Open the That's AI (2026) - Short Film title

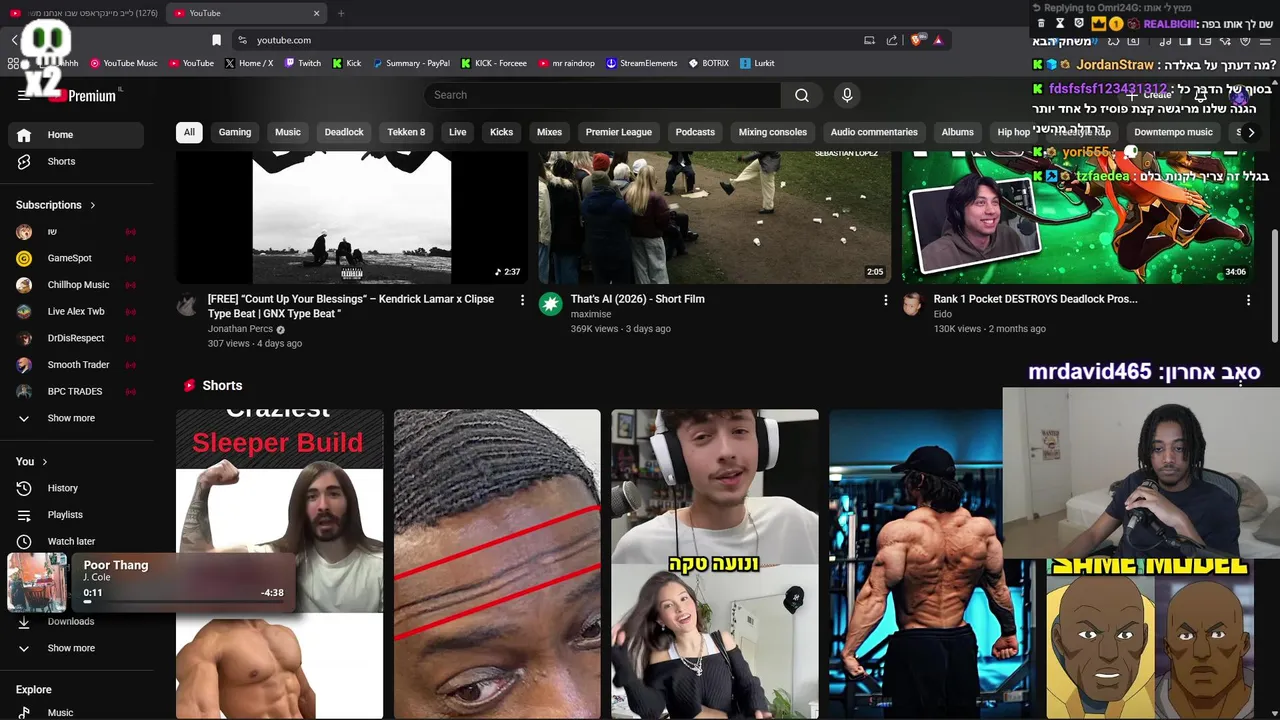638,299
